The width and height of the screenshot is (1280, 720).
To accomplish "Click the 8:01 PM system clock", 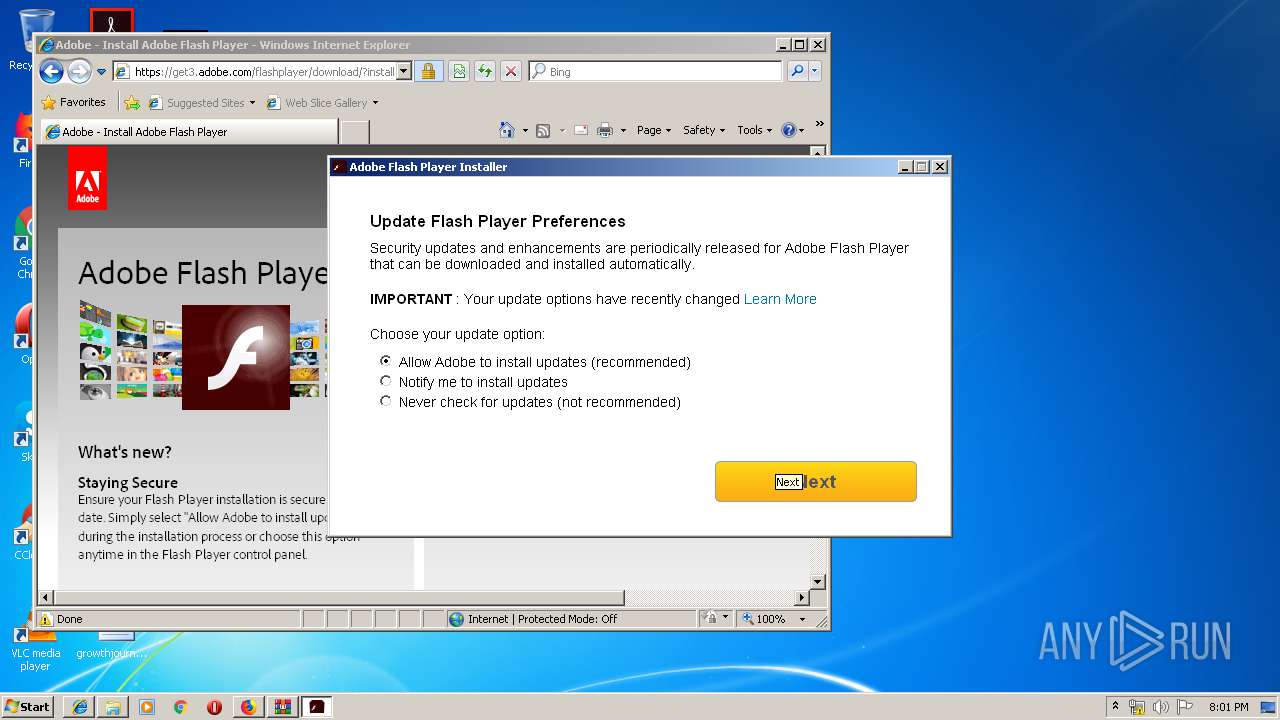I will coord(1228,707).
